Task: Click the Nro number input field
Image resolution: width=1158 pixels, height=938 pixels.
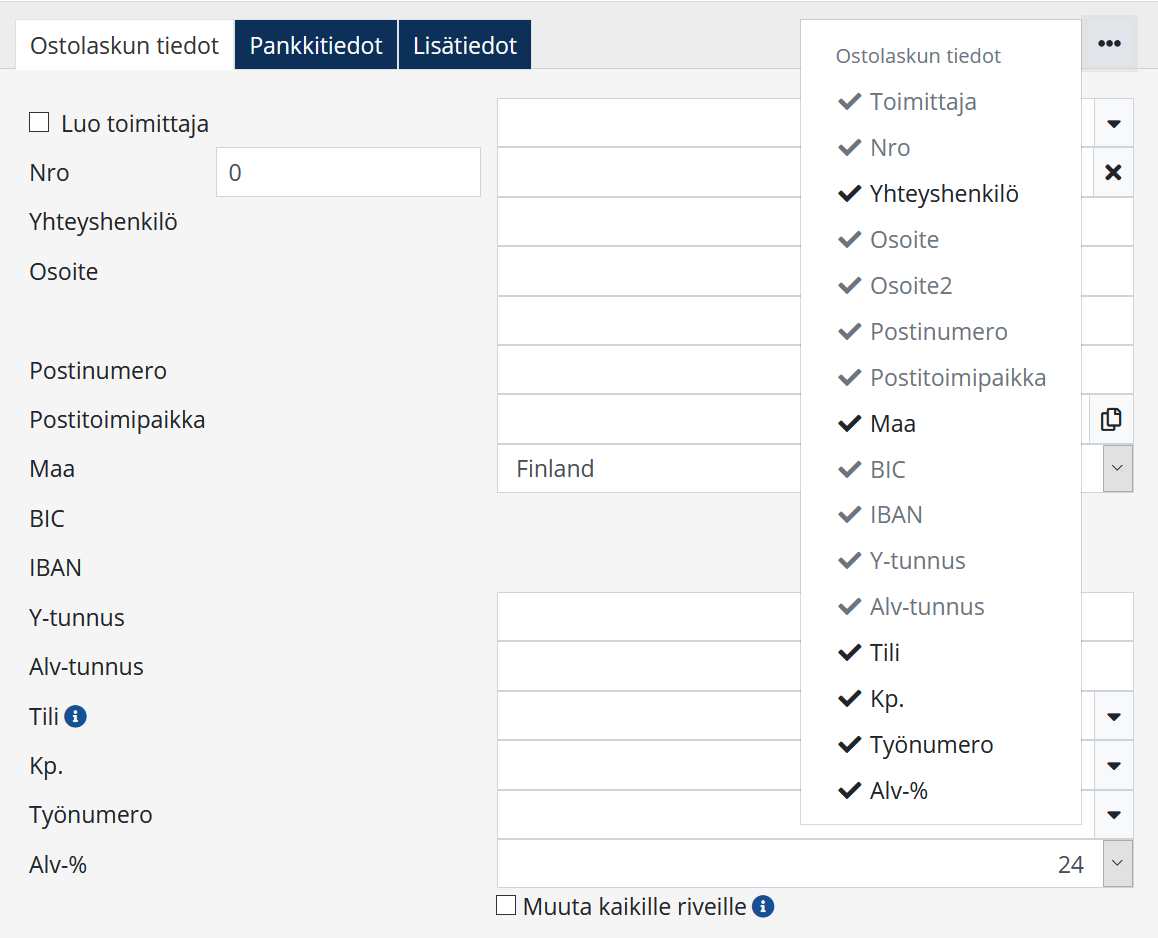Action: (x=348, y=173)
